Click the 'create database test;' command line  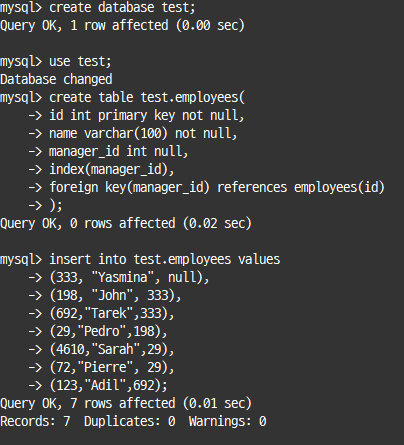click(x=122, y=8)
